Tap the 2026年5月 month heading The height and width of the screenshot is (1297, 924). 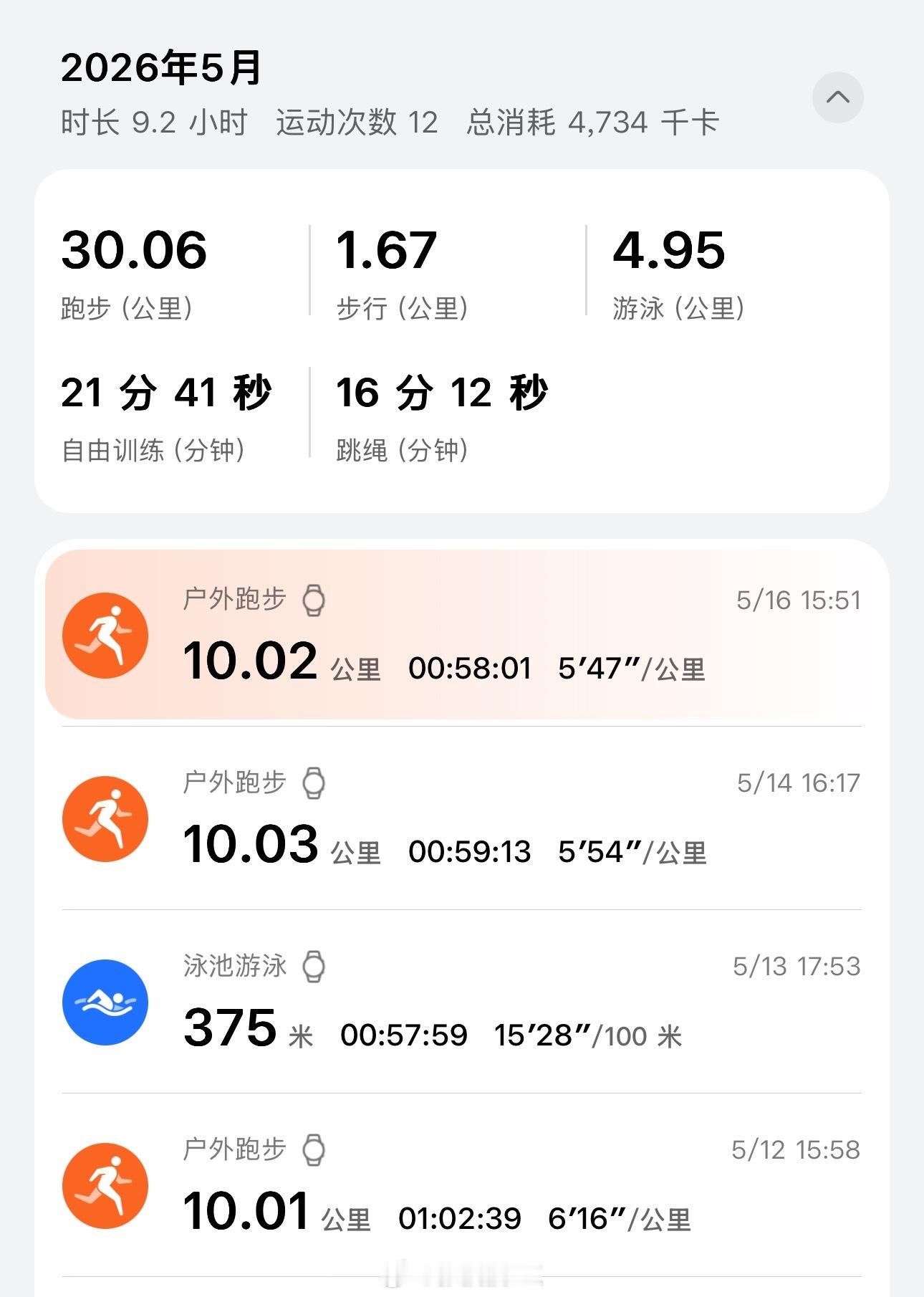pos(161,68)
